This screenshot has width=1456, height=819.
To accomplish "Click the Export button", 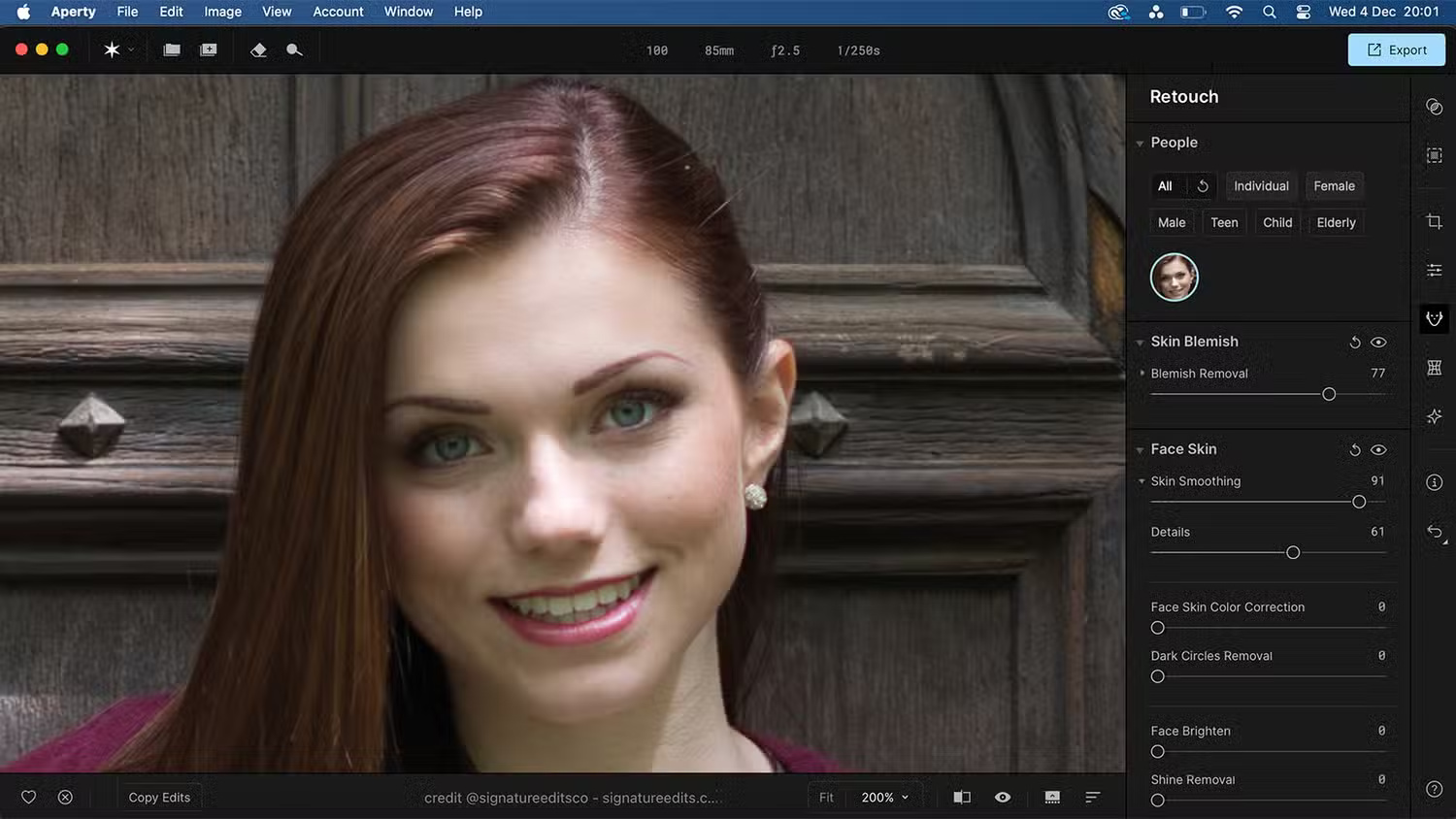I will [x=1396, y=50].
